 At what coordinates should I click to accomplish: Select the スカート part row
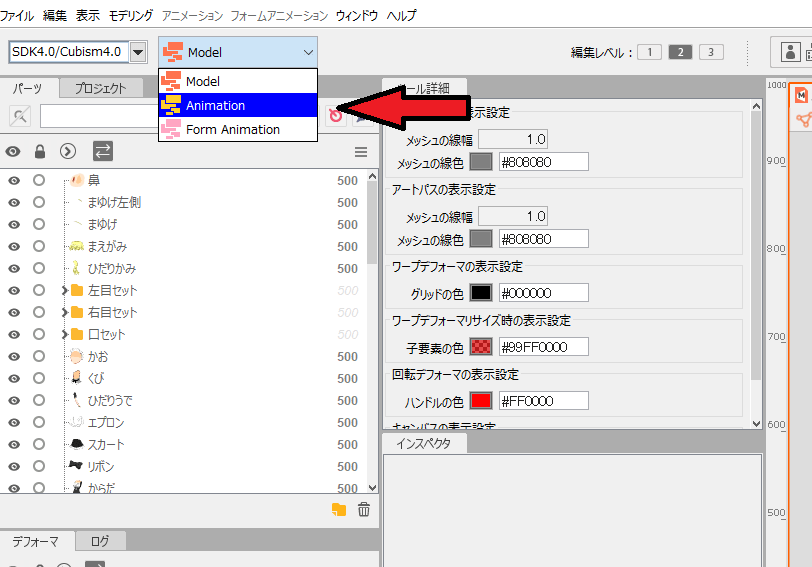point(183,444)
